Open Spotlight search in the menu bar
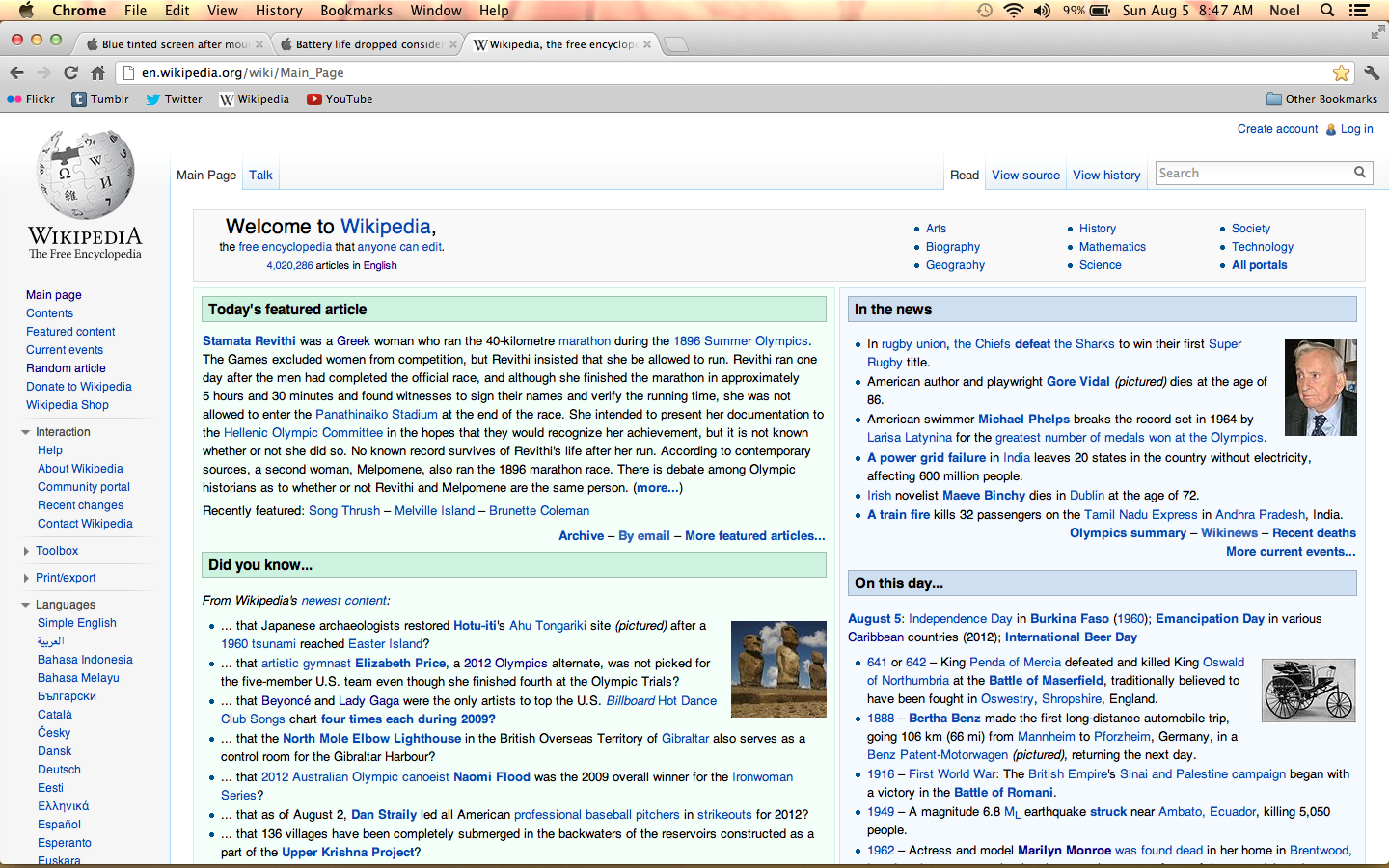 [1327, 11]
